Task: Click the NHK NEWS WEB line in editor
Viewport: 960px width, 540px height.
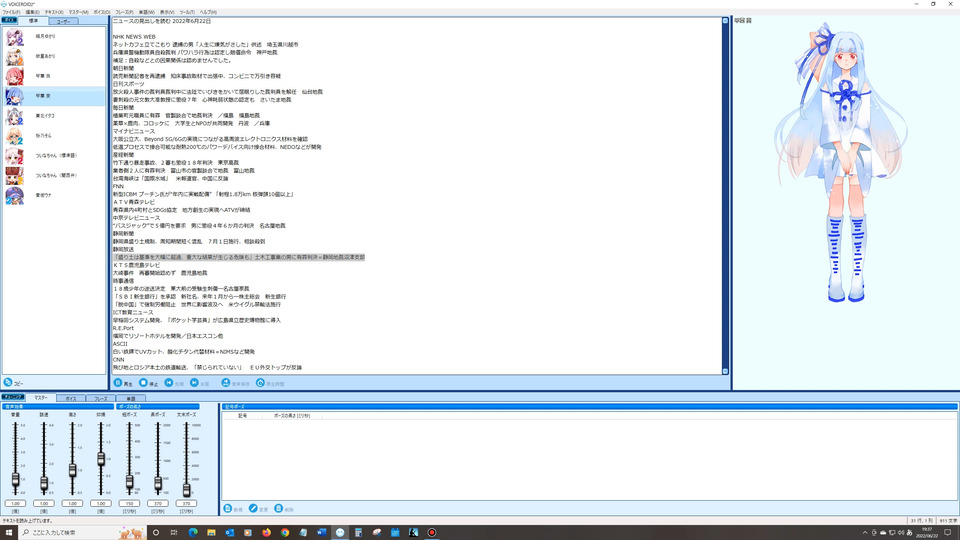Action: pos(134,37)
